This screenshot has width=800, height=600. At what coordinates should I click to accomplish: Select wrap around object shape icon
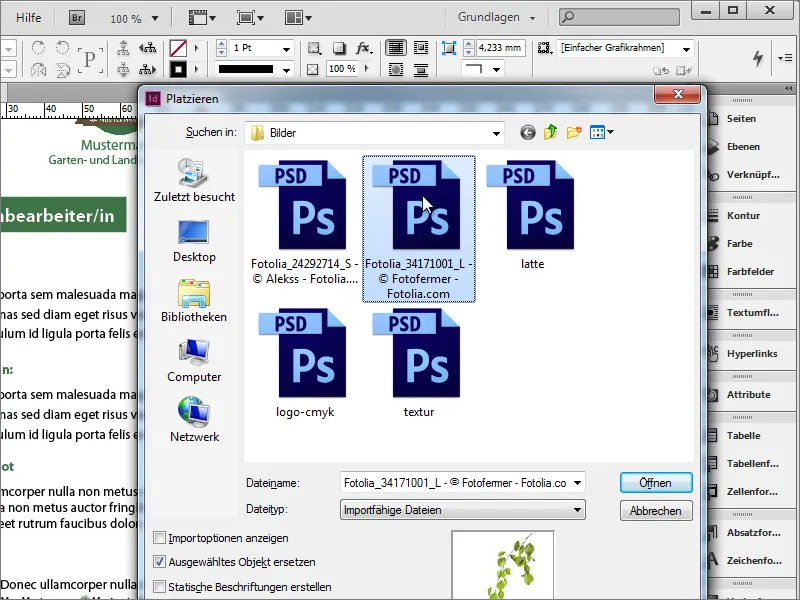click(396, 69)
